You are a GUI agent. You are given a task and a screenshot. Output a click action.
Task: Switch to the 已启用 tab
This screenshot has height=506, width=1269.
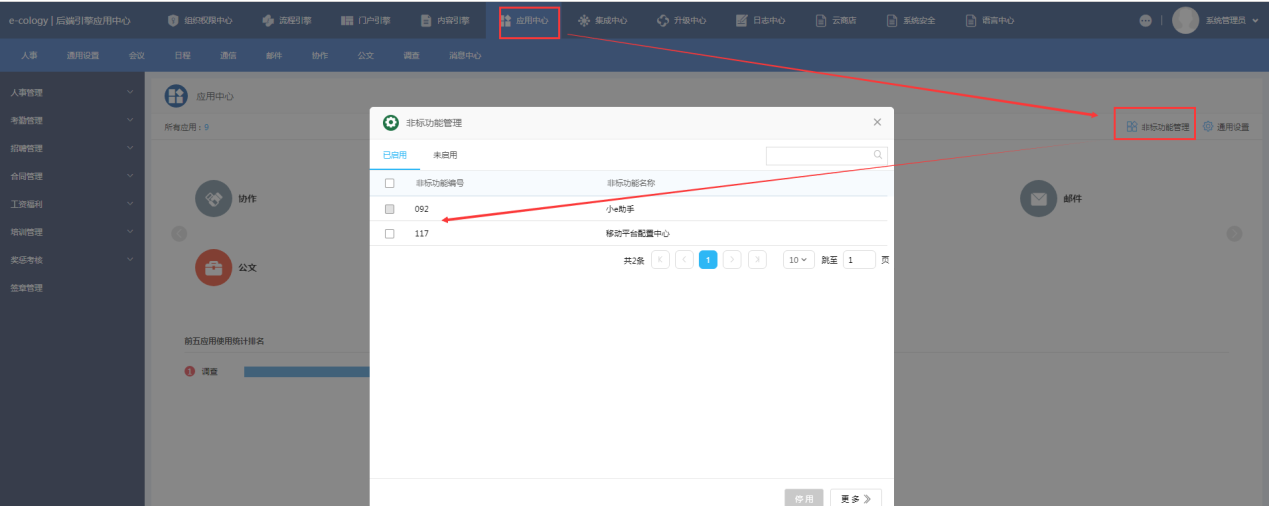pyautogui.click(x=394, y=155)
